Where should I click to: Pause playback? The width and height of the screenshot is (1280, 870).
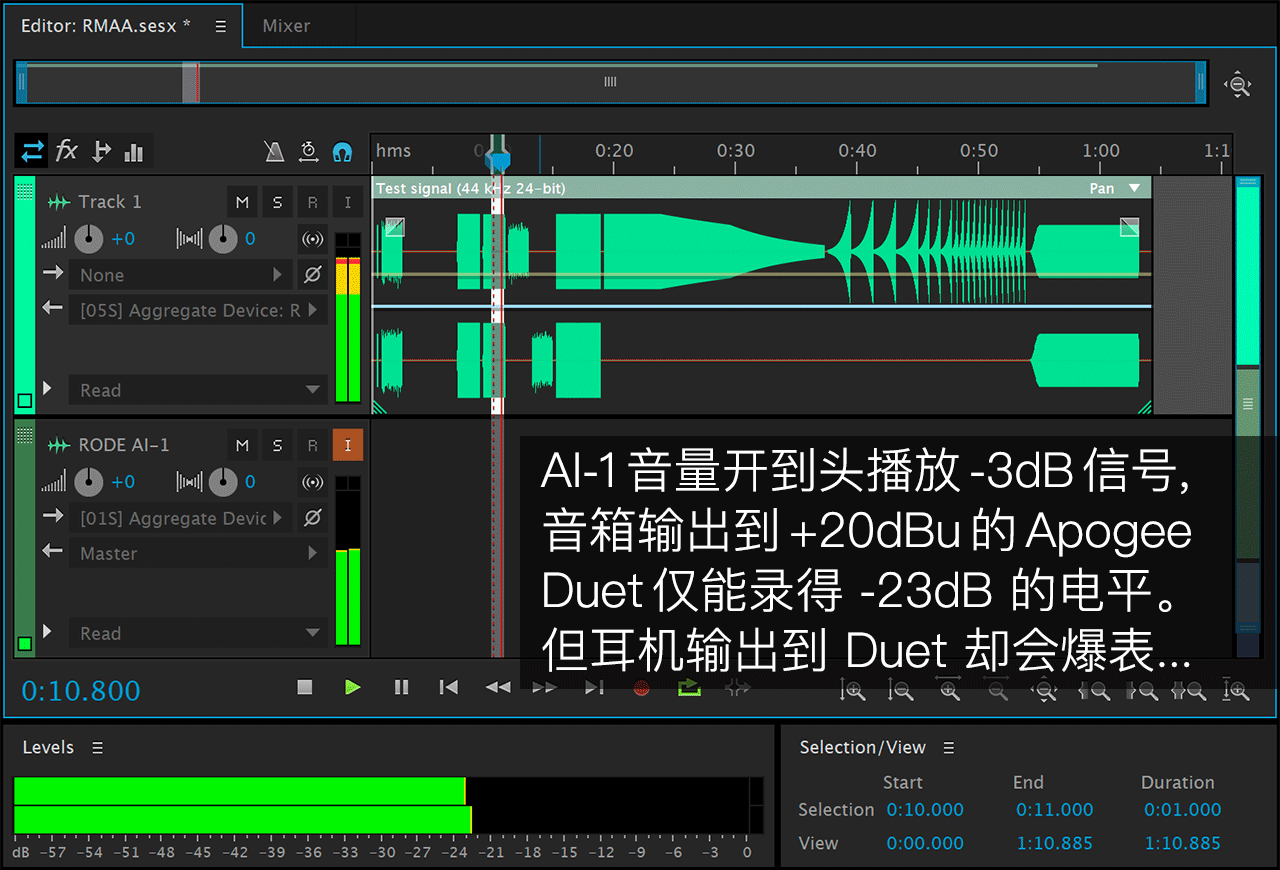tap(401, 687)
